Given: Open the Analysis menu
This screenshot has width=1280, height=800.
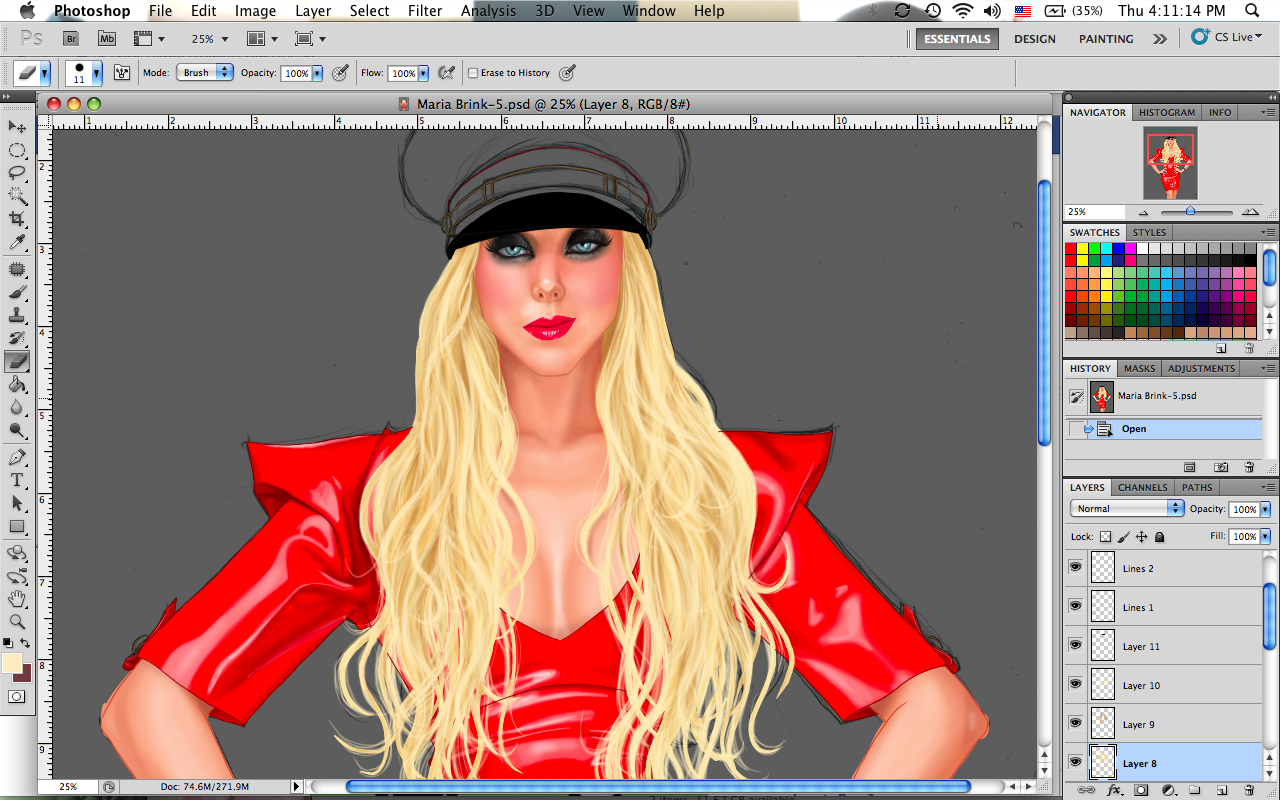Looking at the screenshot, I should [x=487, y=11].
